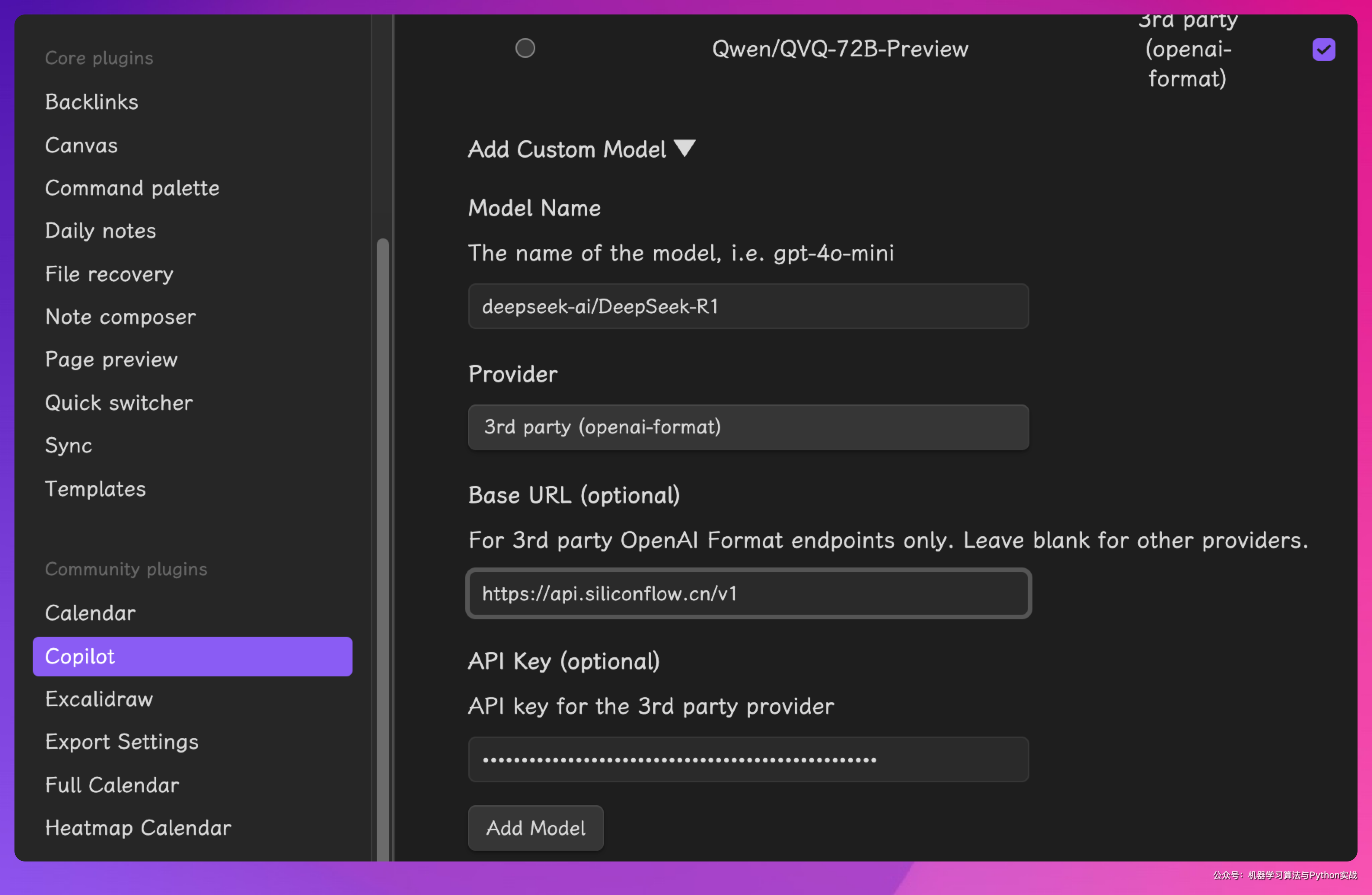Open the Backlinks core plugin settings
The height and width of the screenshot is (895, 1372).
92,102
